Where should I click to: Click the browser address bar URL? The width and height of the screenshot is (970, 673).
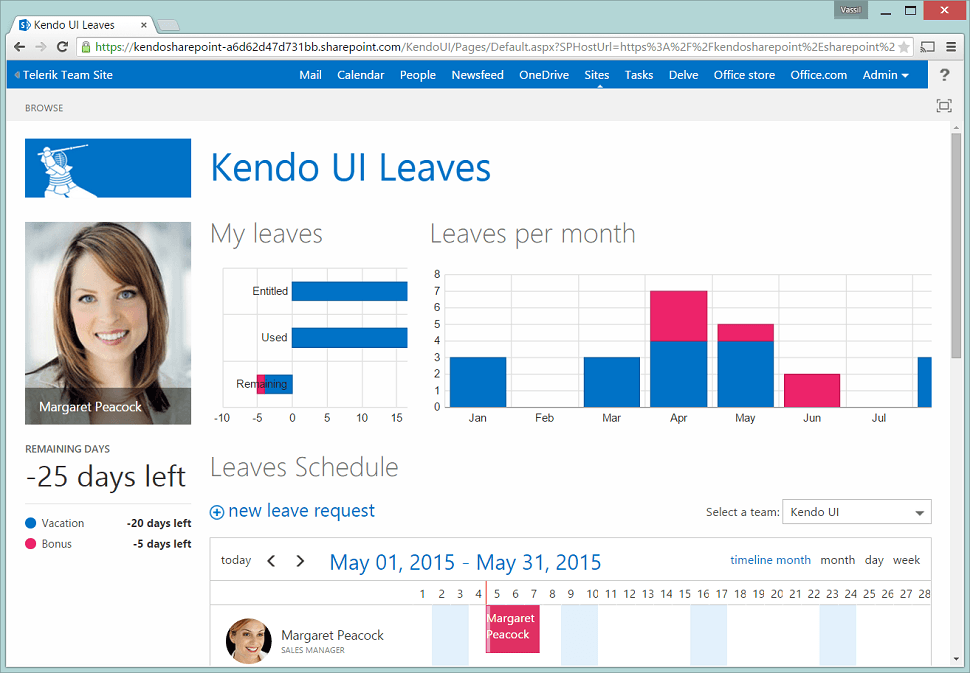pyautogui.click(x=495, y=47)
